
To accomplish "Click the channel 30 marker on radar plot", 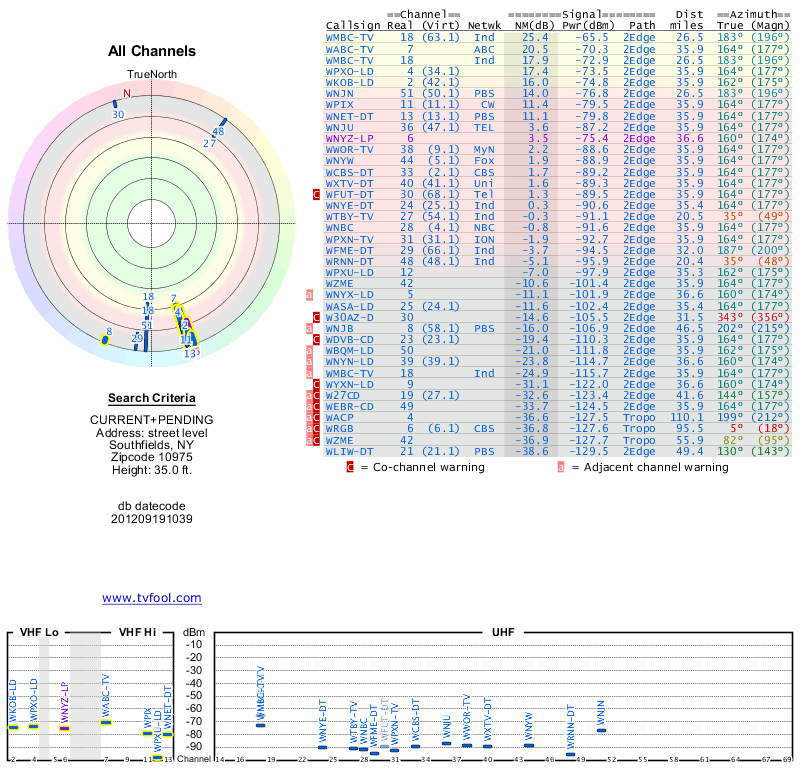I will pos(116,104).
